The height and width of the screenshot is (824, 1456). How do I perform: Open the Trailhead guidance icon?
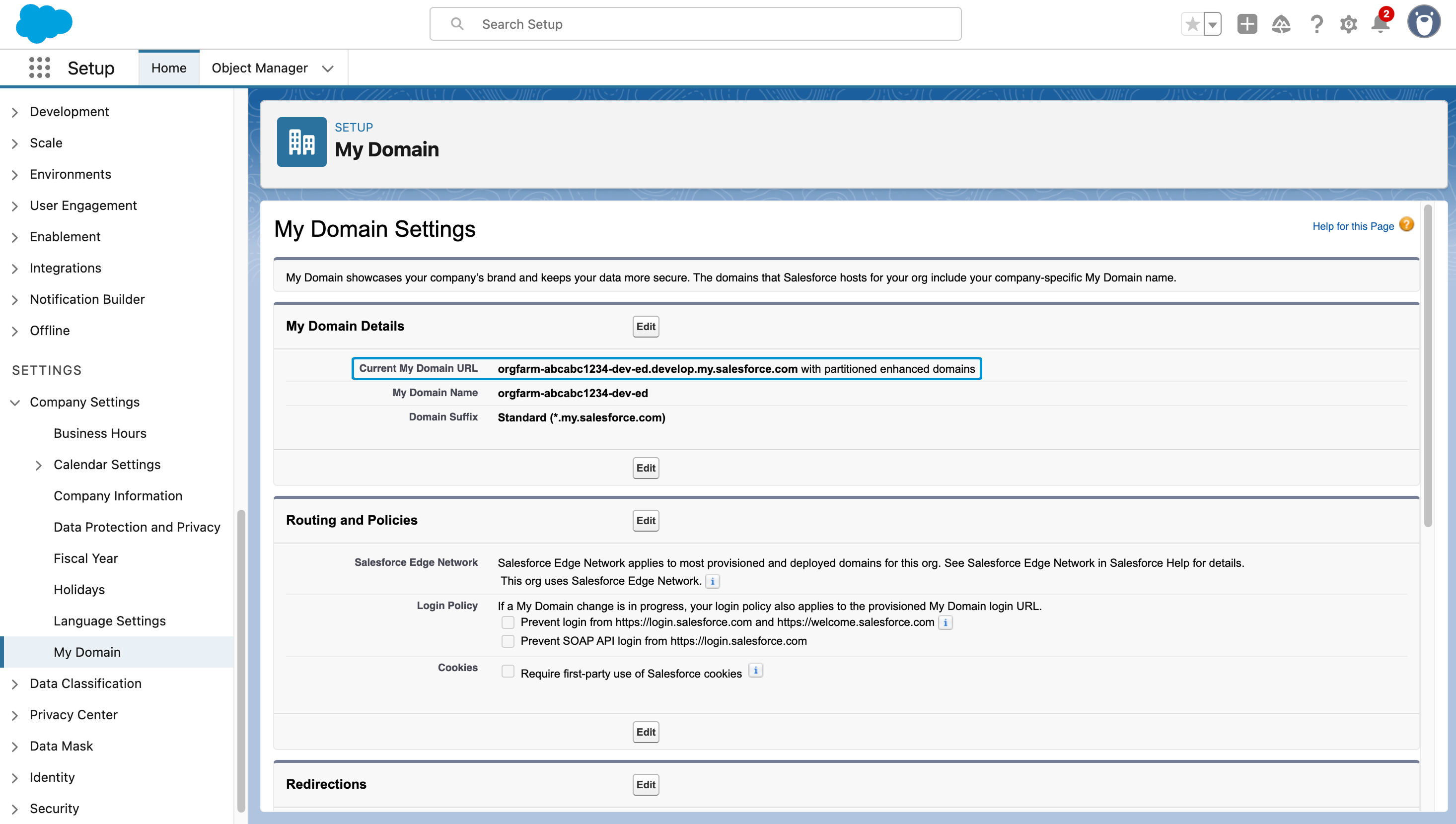pyautogui.click(x=1281, y=24)
